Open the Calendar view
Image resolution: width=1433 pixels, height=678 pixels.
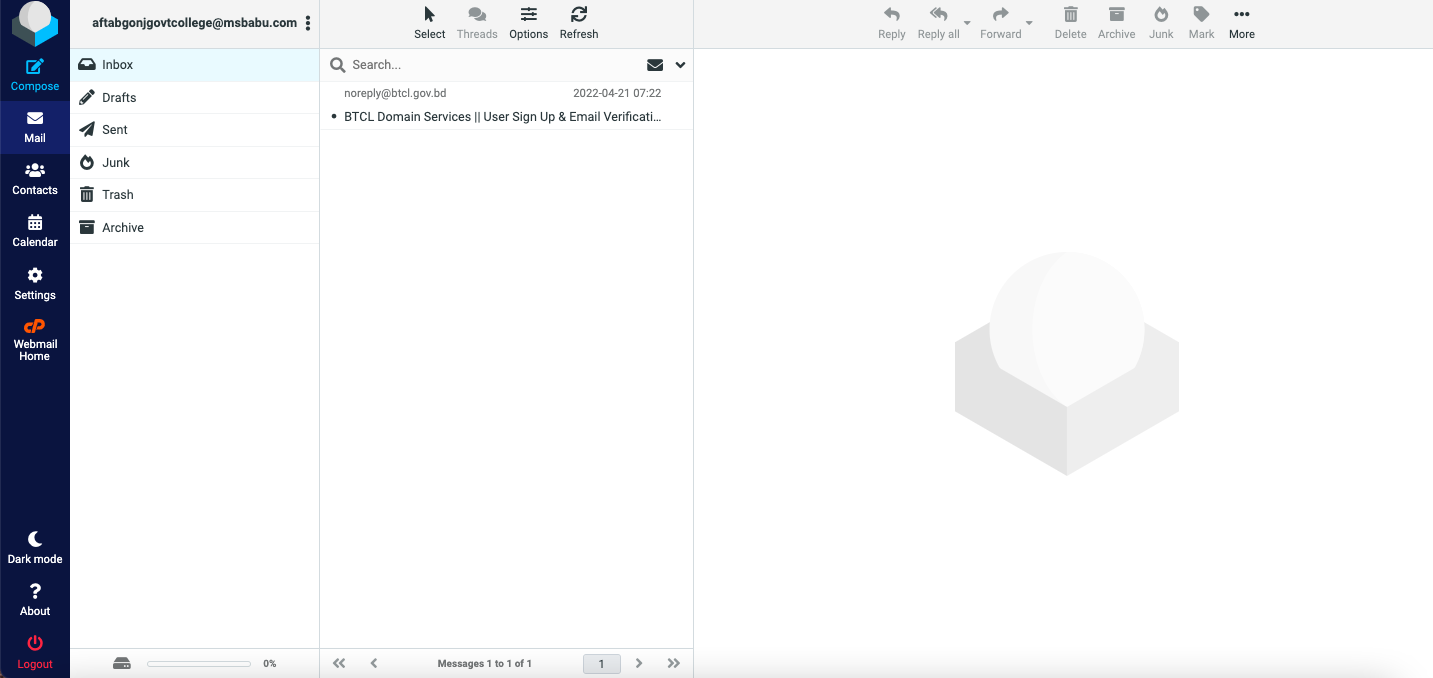click(x=35, y=231)
